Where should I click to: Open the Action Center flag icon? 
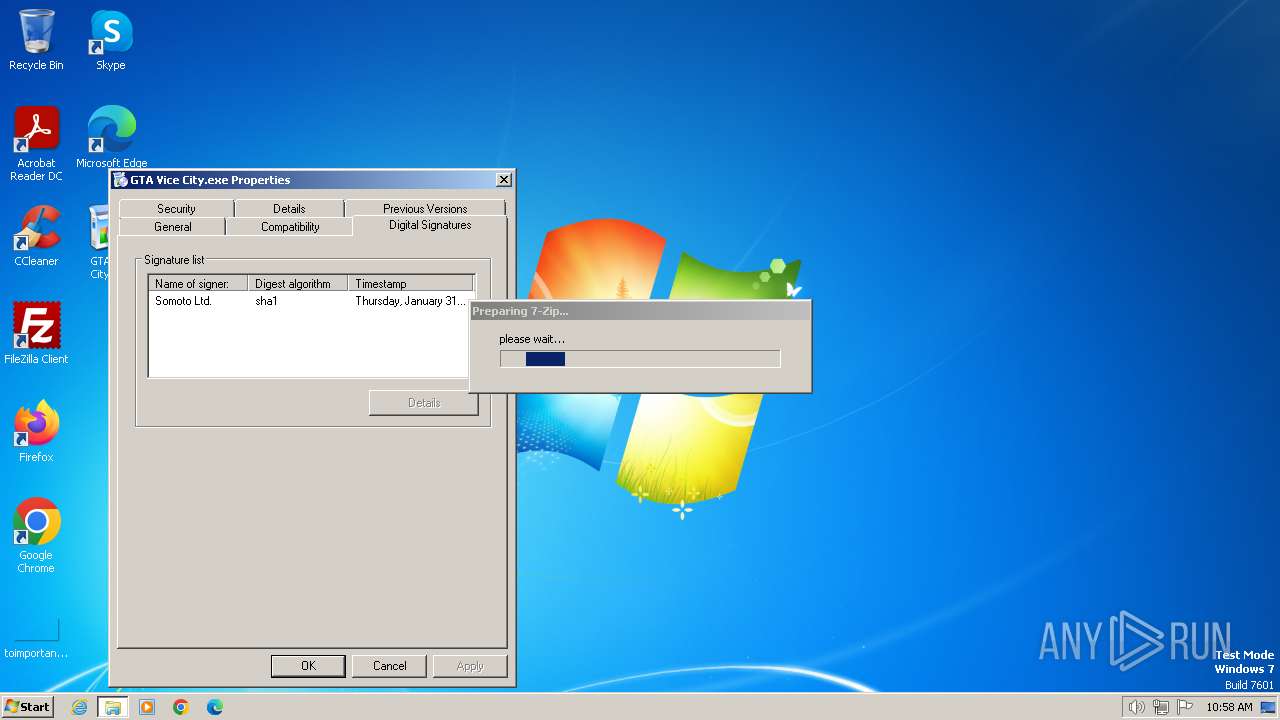(x=1185, y=707)
